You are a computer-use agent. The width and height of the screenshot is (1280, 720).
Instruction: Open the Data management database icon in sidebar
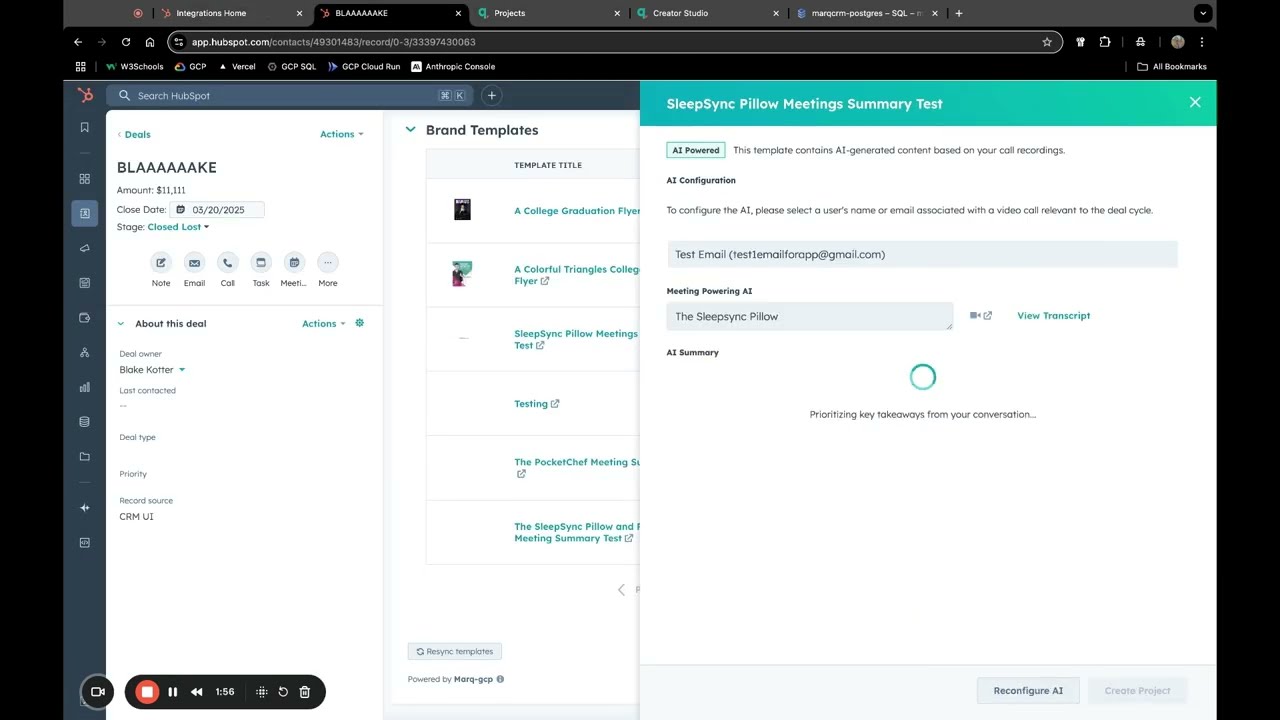tap(85, 422)
